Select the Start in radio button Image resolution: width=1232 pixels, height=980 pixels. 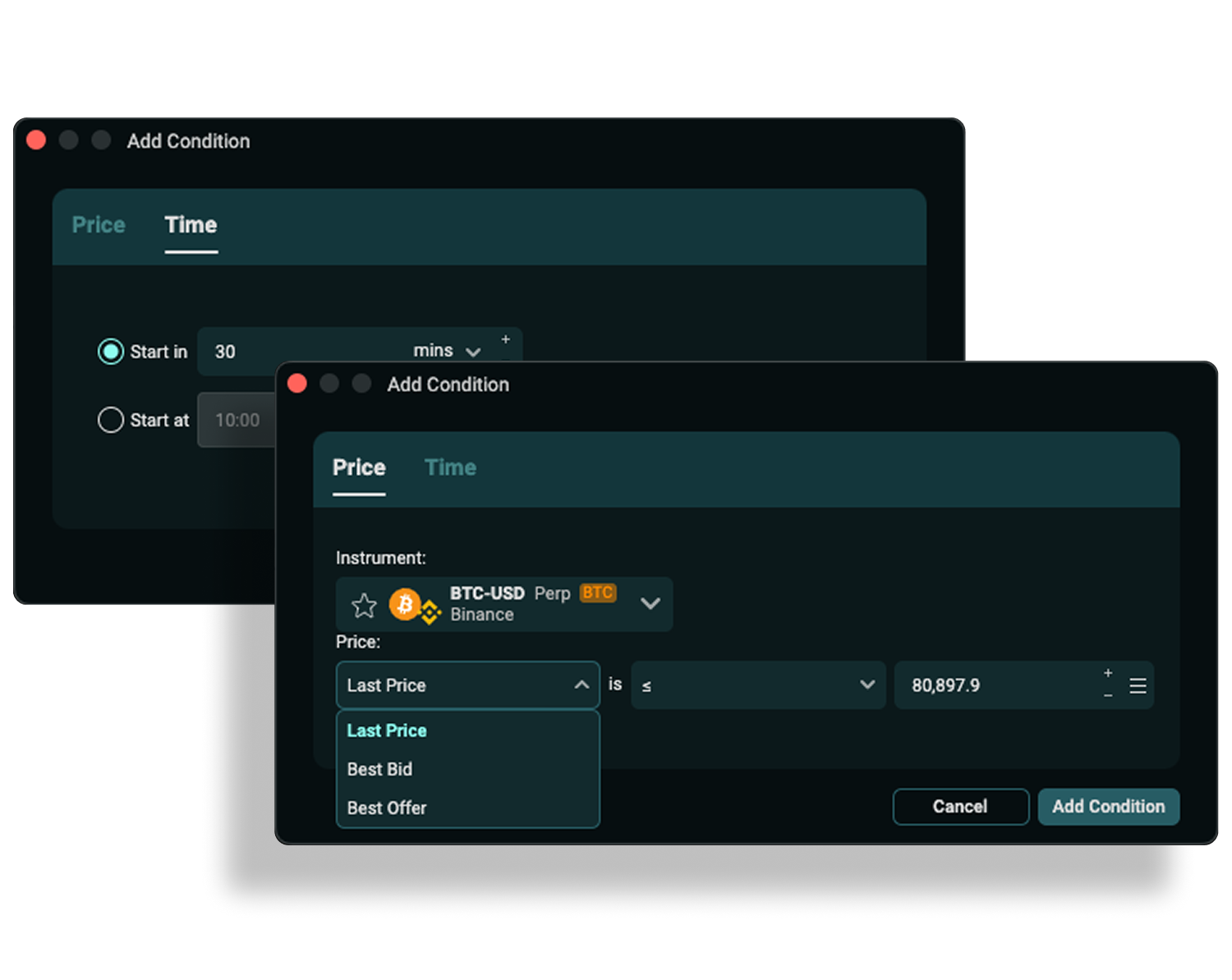click(111, 352)
